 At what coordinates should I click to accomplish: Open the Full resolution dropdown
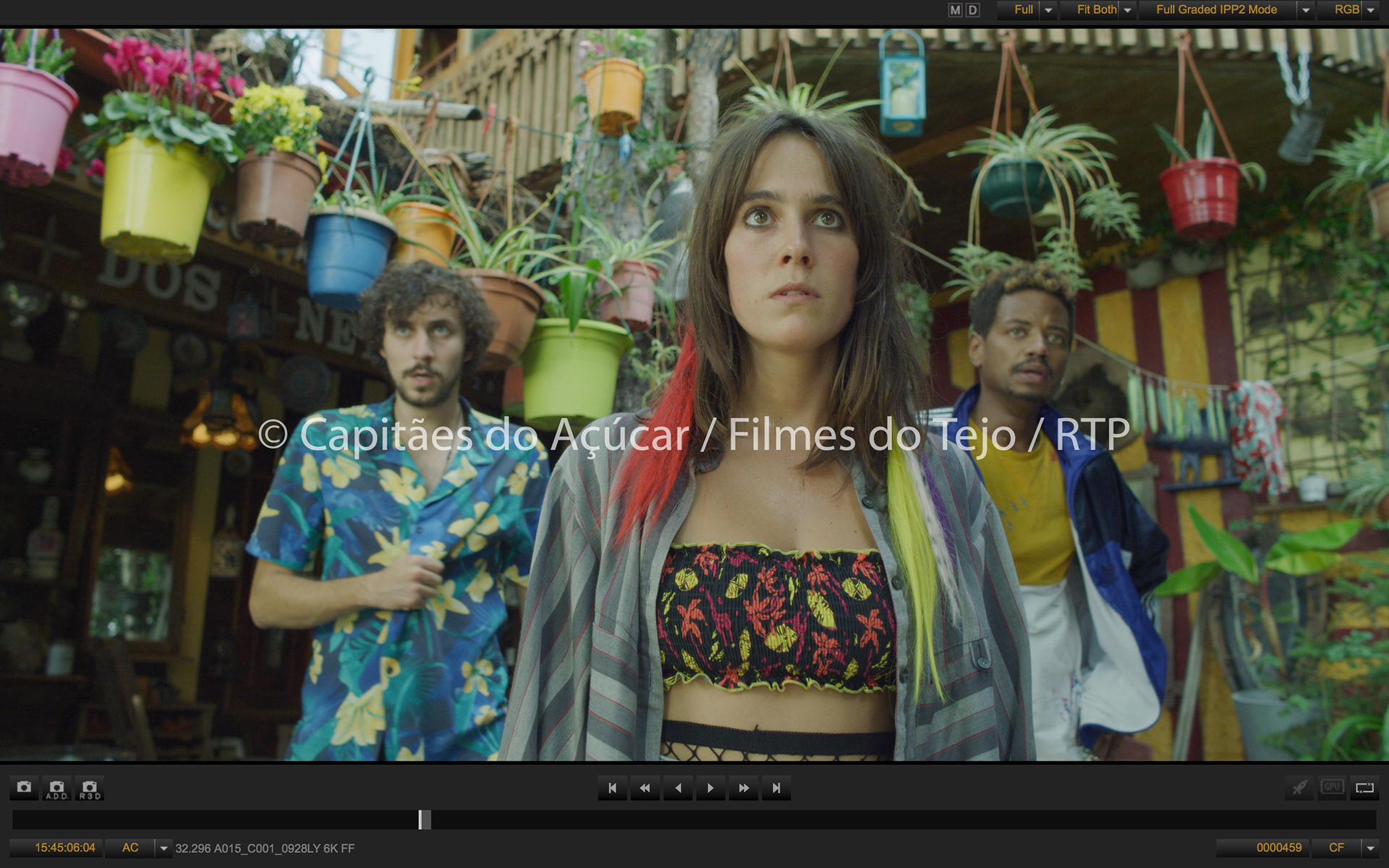pyautogui.click(x=1048, y=10)
